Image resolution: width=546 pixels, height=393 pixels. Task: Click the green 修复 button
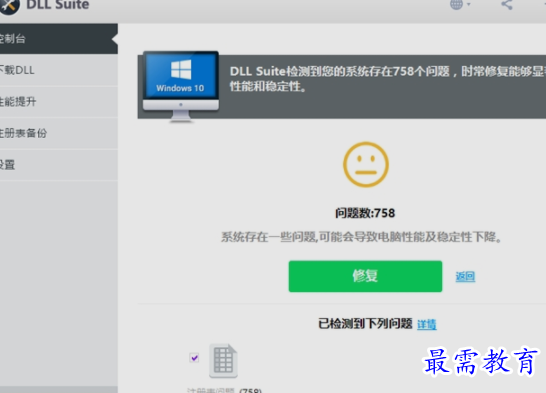tap(365, 276)
